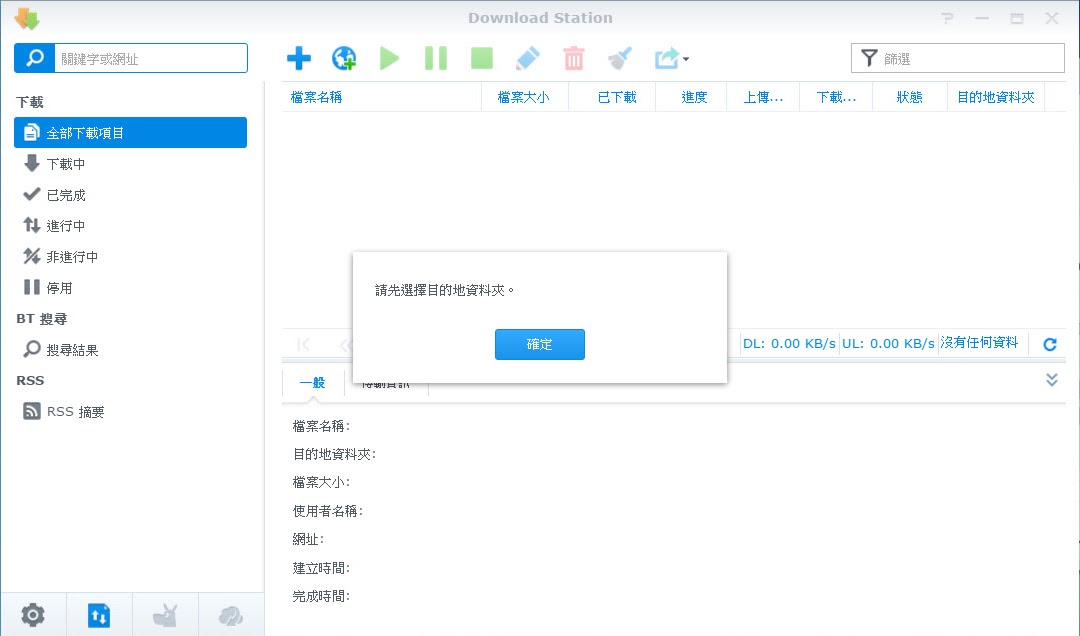Image resolution: width=1080 pixels, height=636 pixels.
Task: Sort by the 已下載 column header
Action: tap(612, 97)
